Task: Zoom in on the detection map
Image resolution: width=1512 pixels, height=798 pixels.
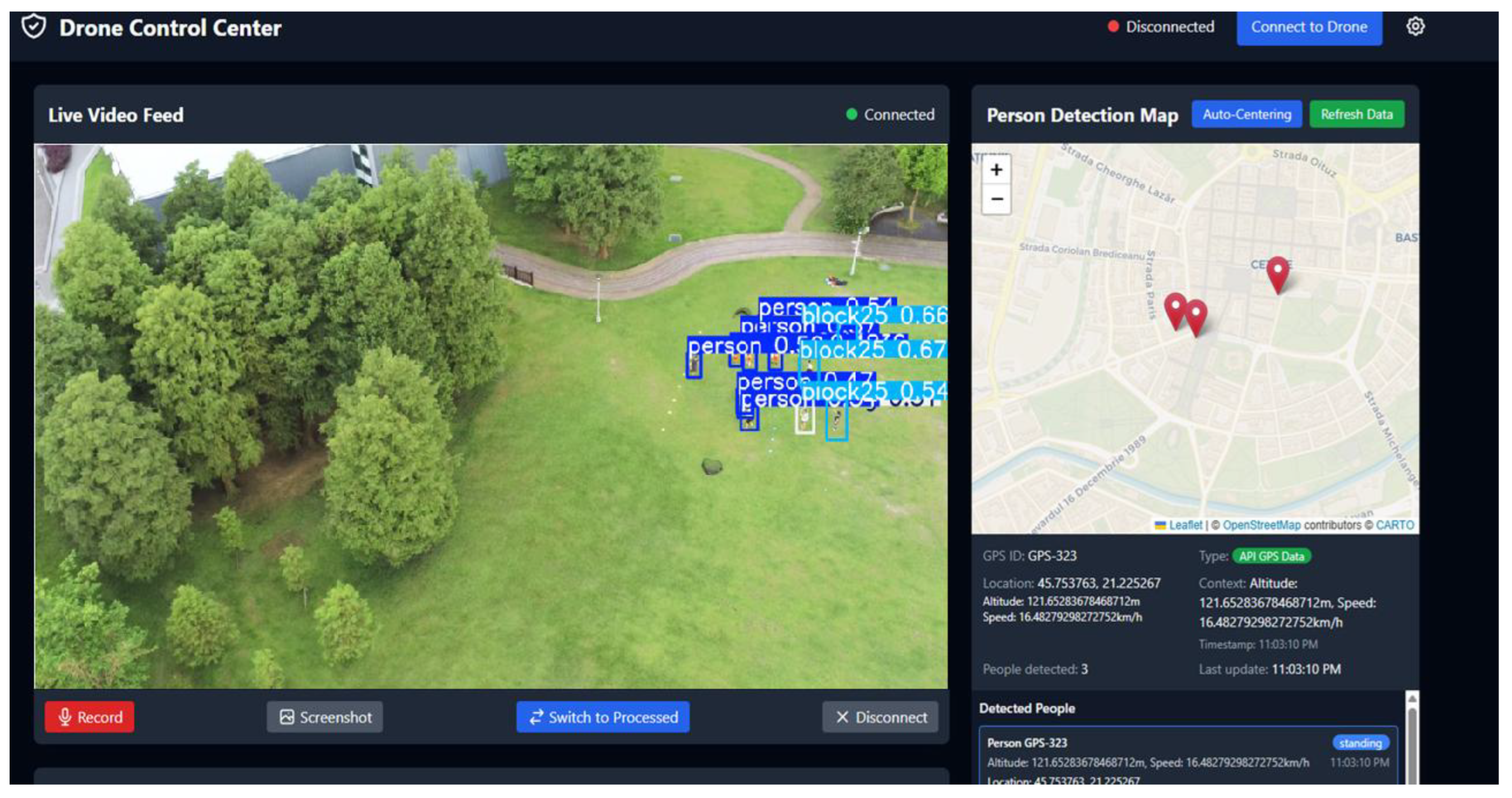Action: (996, 170)
